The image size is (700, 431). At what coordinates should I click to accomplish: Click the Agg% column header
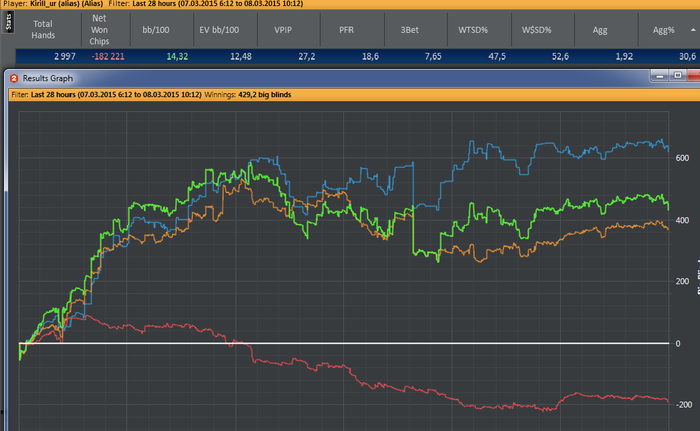663,30
